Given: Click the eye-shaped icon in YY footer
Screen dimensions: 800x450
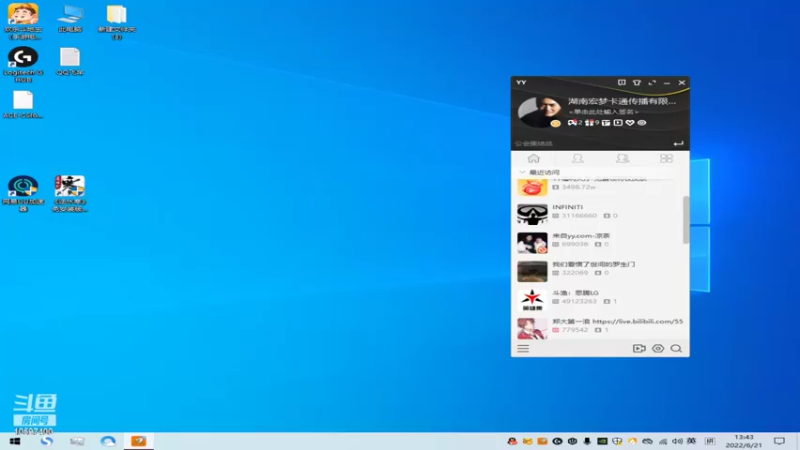Looking at the screenshot, I should click(658, 348).
